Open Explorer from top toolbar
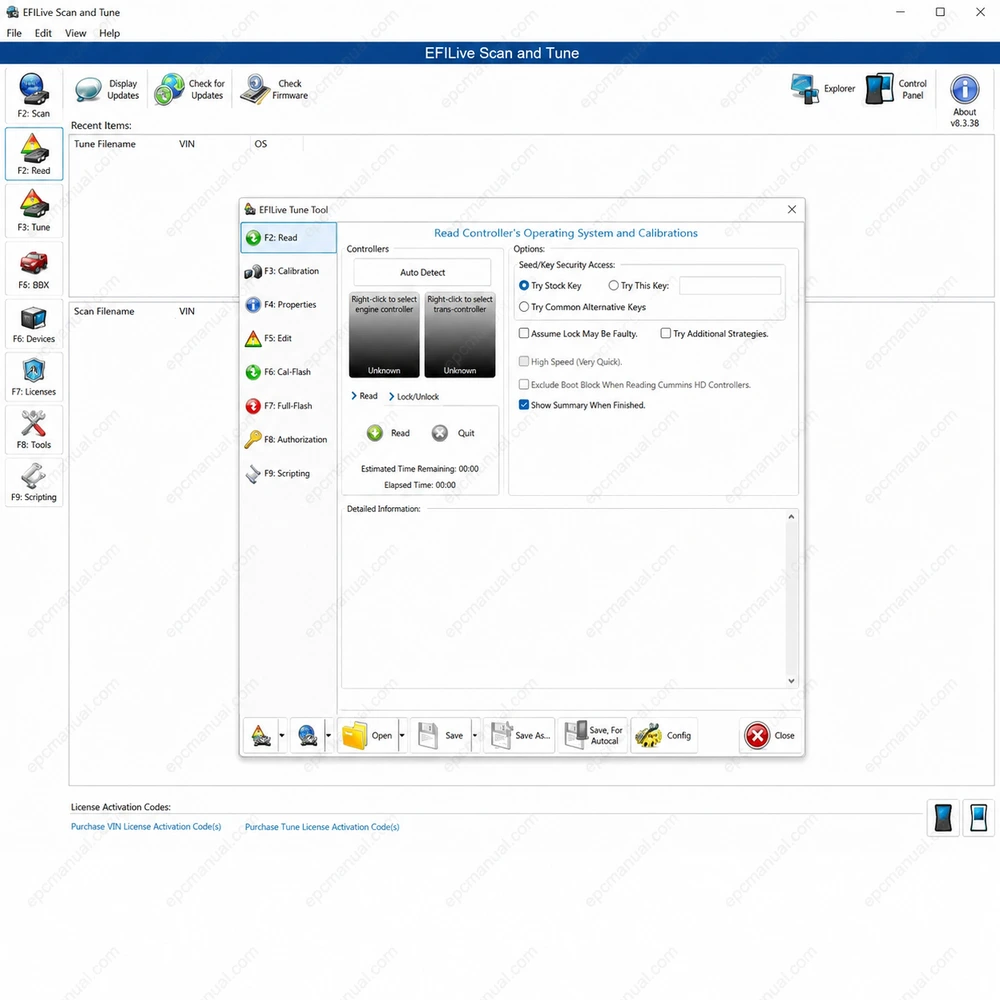The image size is (1000, 1000). click(823, 89)
